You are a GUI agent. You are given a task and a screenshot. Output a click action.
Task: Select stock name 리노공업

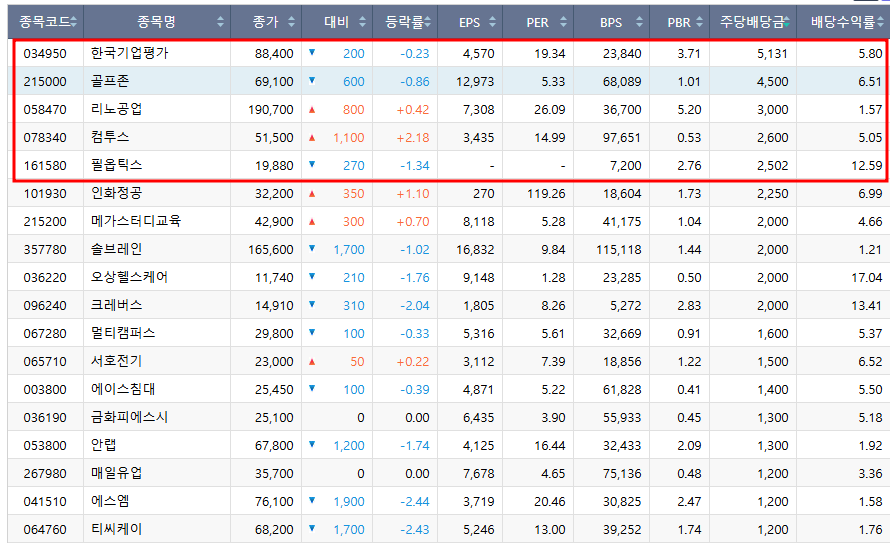pos(116,109)
